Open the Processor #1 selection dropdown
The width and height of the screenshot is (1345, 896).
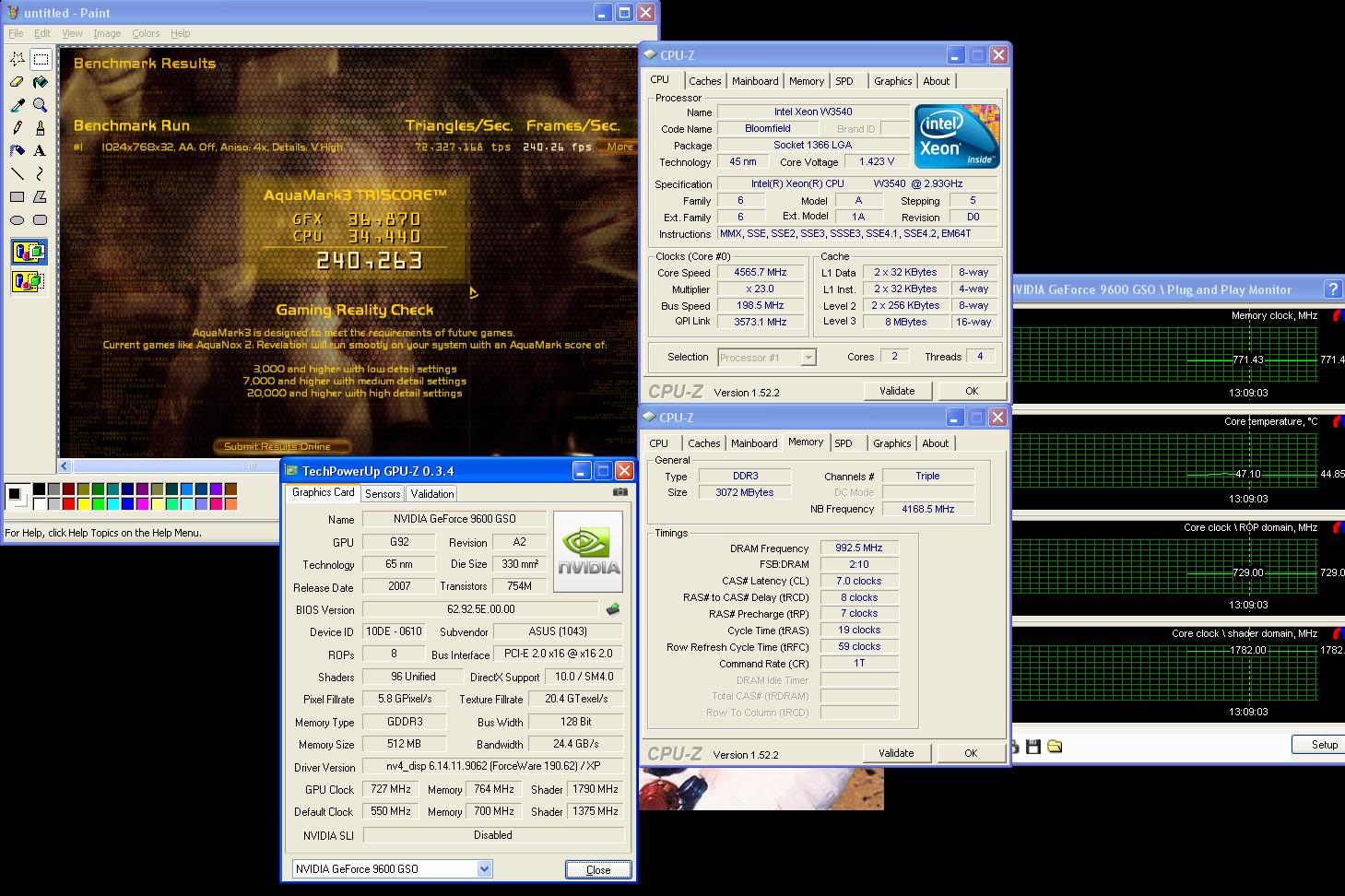click(808, 358)
